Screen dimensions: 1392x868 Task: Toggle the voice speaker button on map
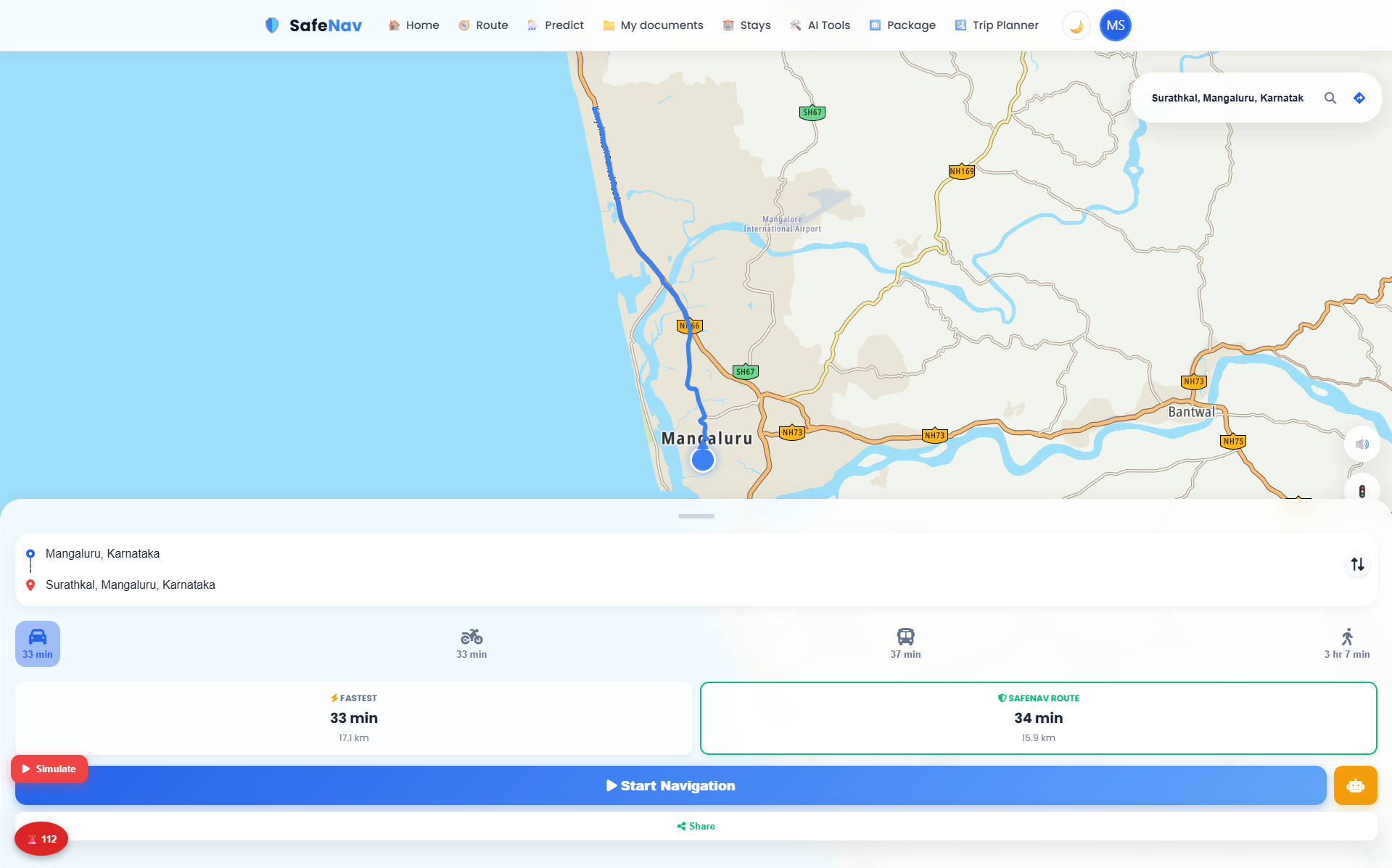coord(1362,444)
